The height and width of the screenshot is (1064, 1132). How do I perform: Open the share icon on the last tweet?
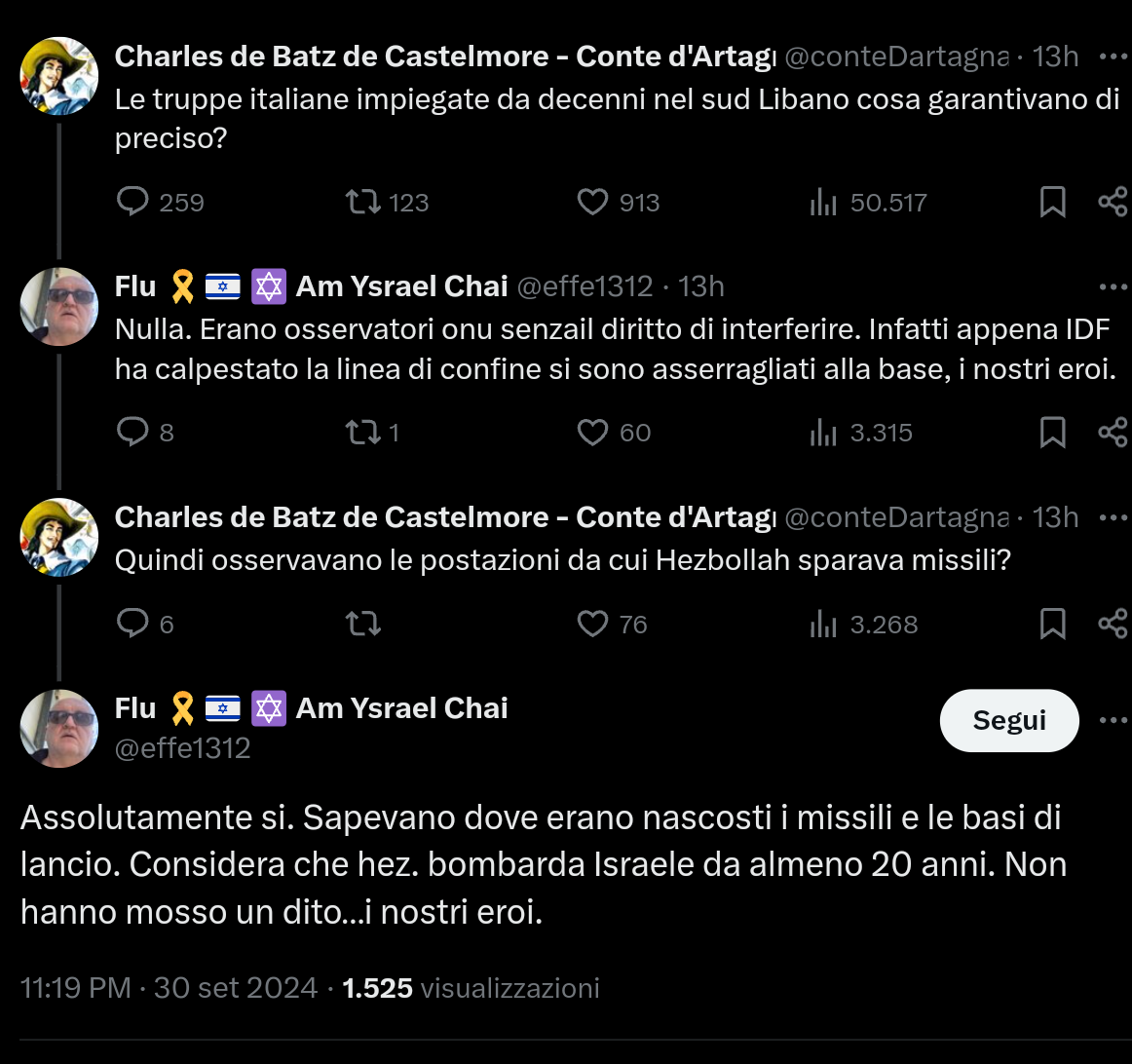point(1113,624)
